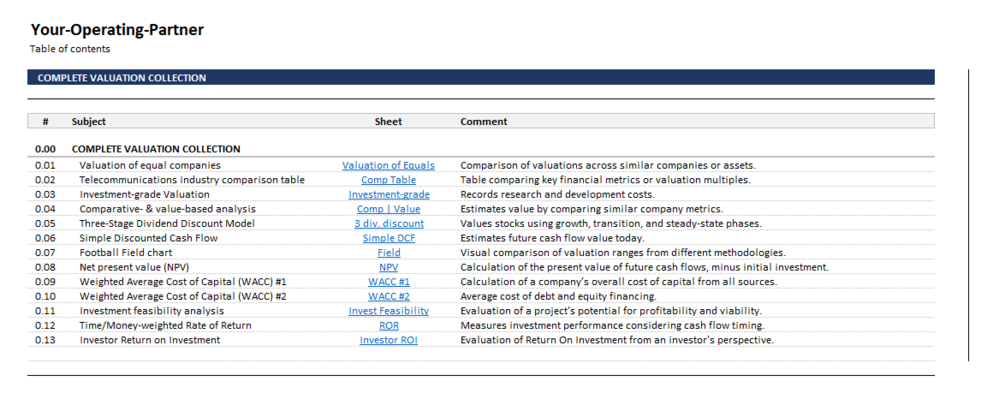The width and height of the screenshot is (1005, 405).
Task: Select comment about investor's perspective ROI
Action: pyautogui.click(x=617, y=340)
